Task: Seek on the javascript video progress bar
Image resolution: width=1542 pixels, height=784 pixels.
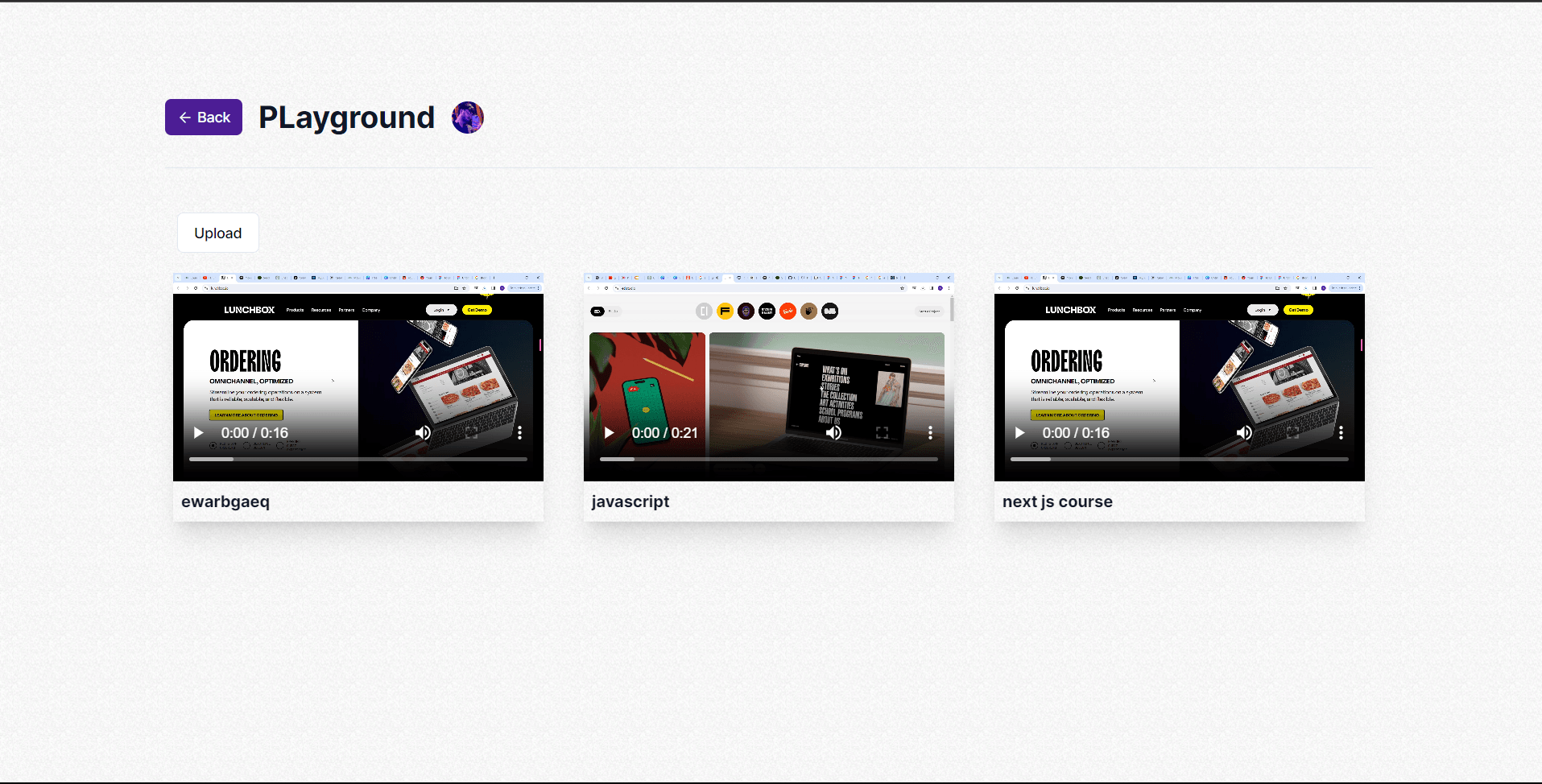Action: pyautogui.click(x=769, y=459)
